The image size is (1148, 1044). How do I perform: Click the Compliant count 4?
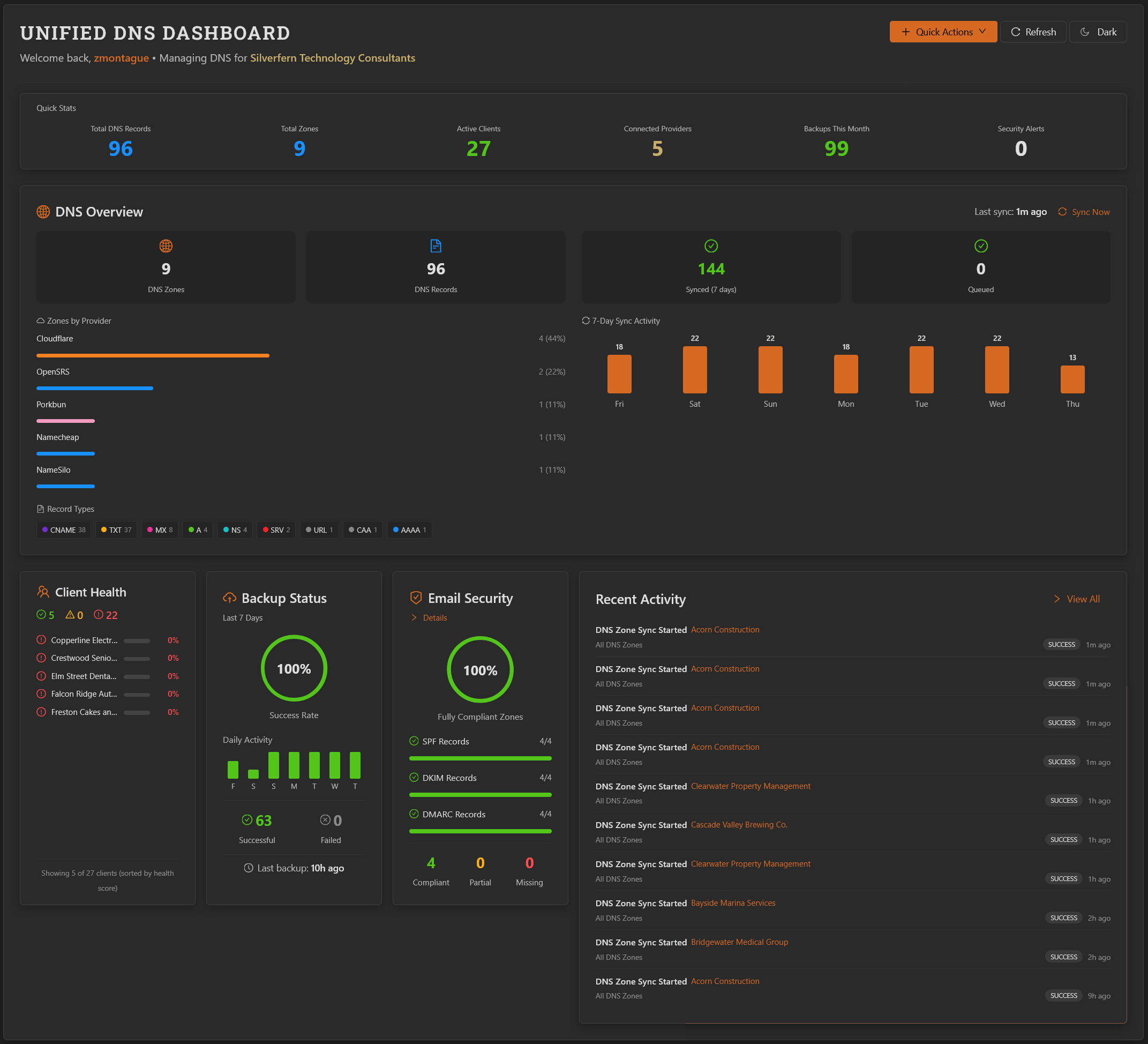pos(431,863)
